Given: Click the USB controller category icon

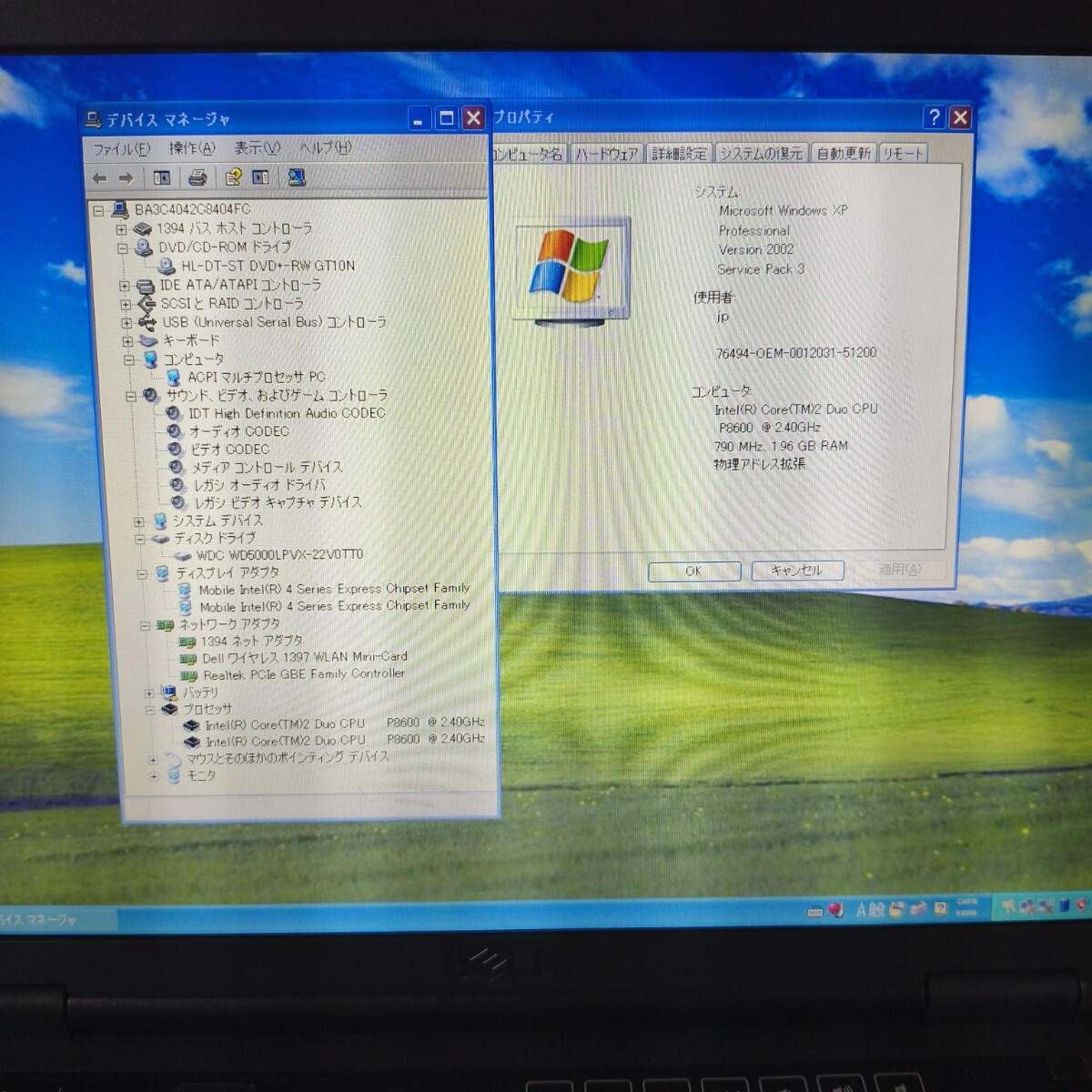Looking at the screenshot, I should pos(147,322).
